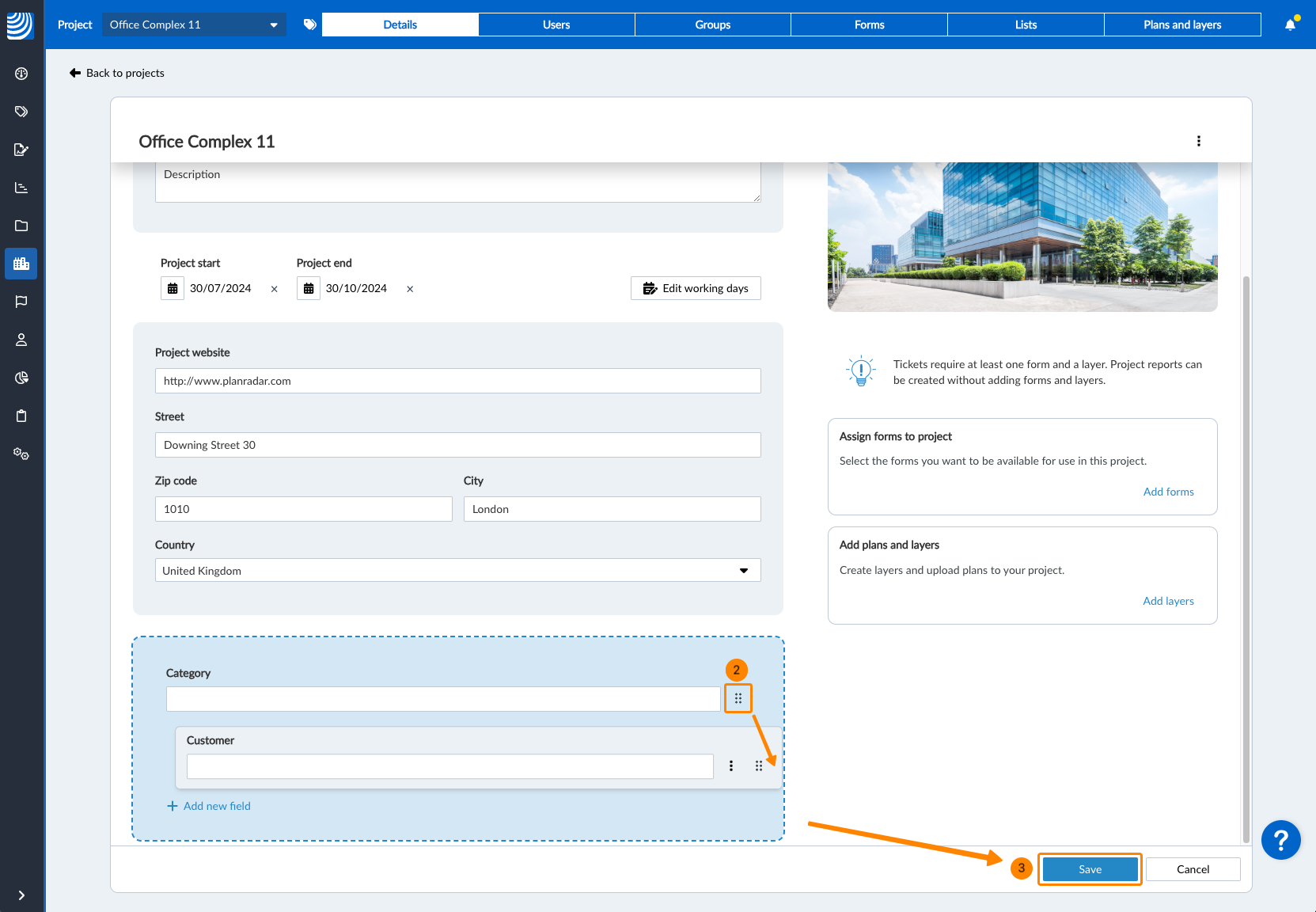The width and height of the screenshot is (1316, 912).
Task: Click the page's vertical scrollbar
Action: coord(1246,554)
